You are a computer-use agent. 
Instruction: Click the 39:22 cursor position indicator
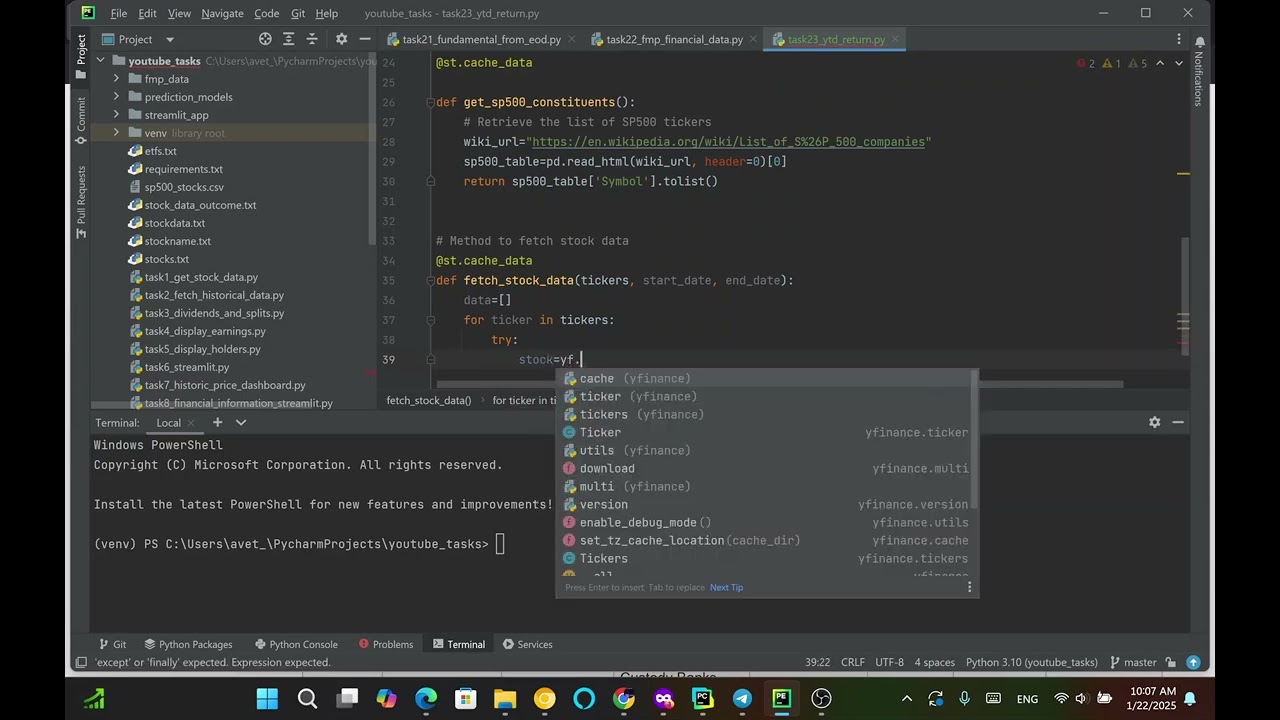(818, 662)
